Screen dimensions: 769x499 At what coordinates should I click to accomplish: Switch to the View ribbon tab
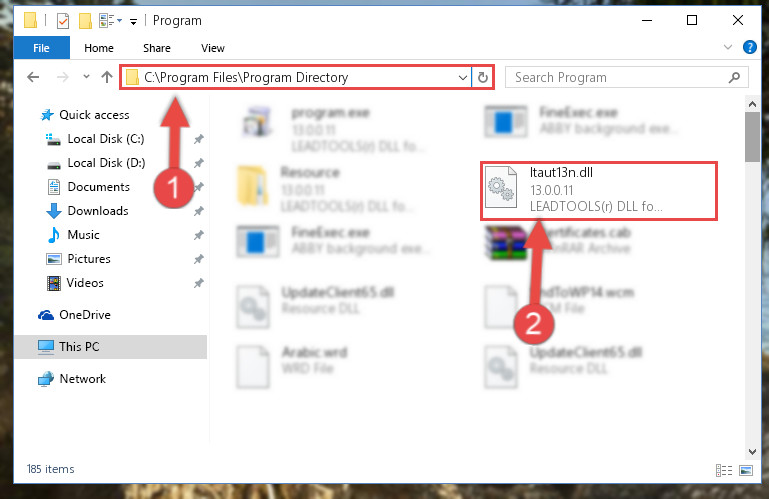213,48
